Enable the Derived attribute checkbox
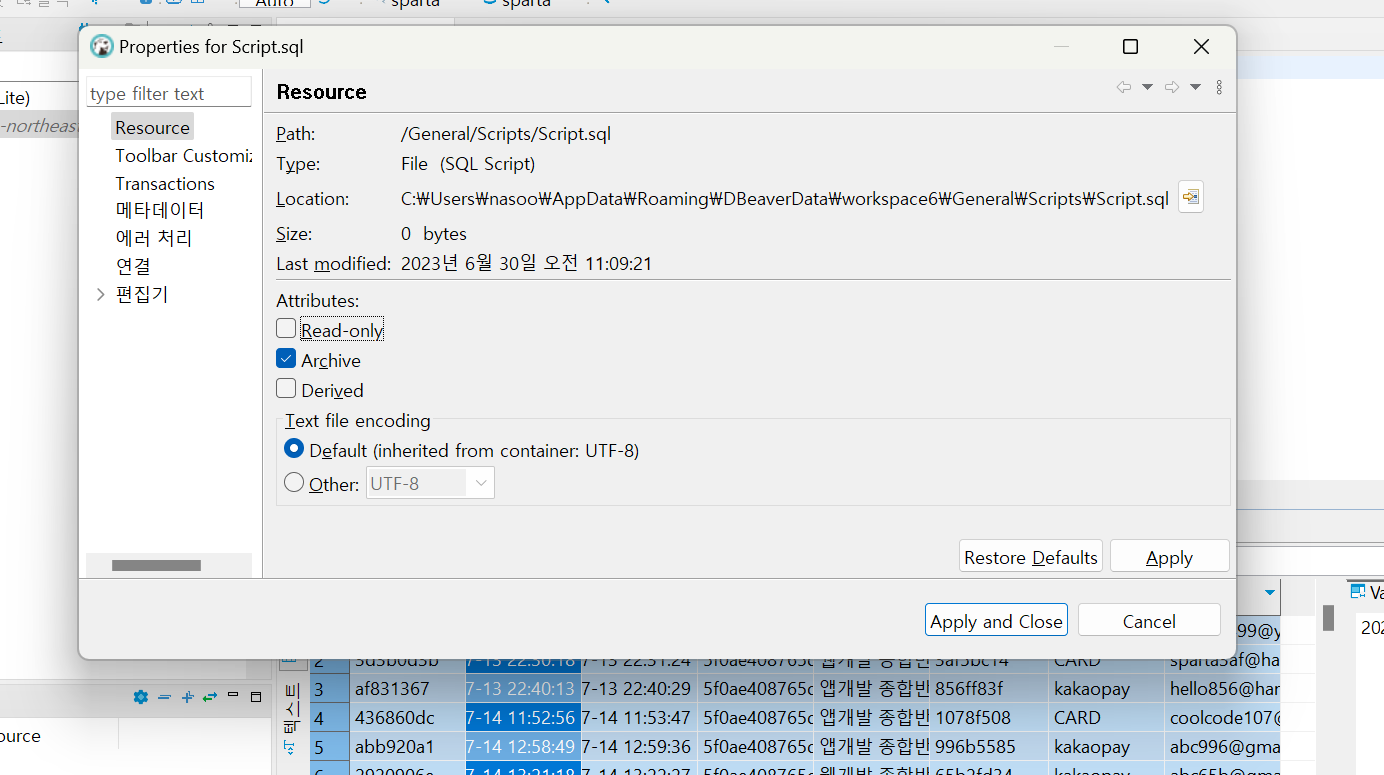Viewport: 1384px width, 775px height. (286, 389)
